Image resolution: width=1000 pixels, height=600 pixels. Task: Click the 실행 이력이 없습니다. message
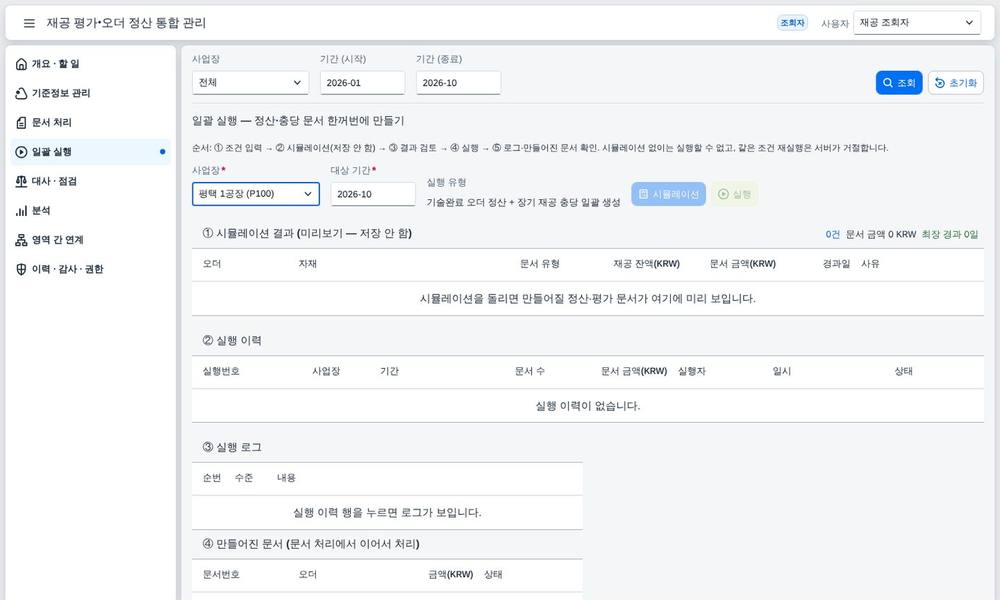tap(587, 406)
